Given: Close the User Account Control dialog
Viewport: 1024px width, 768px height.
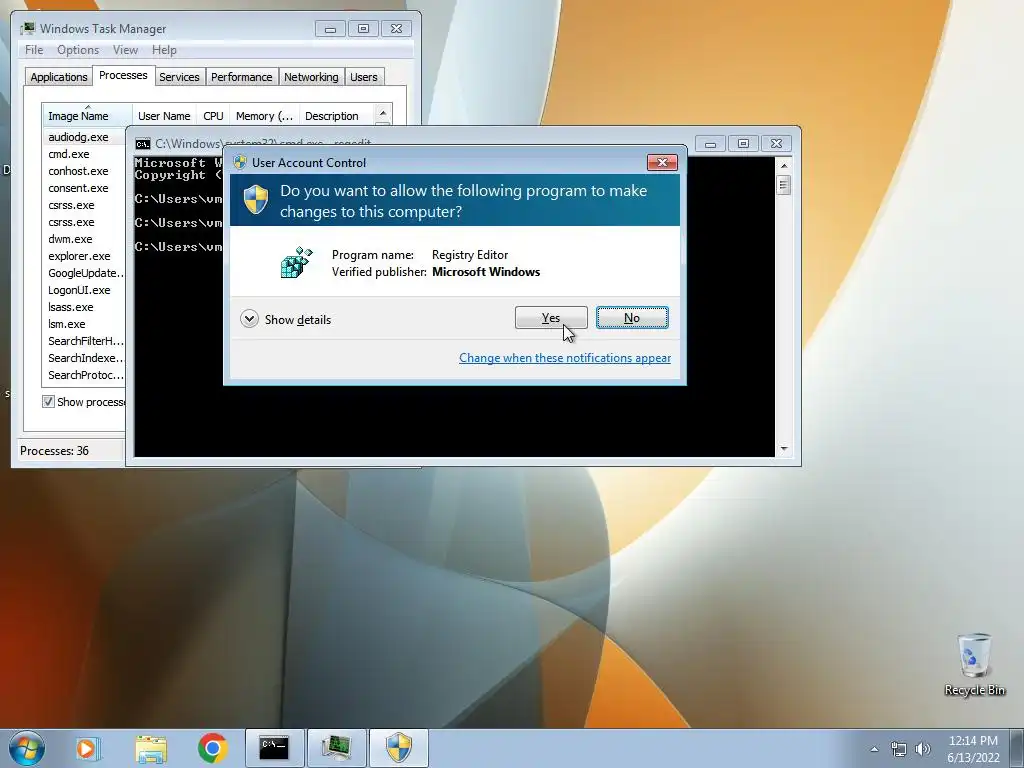Looking at the screenshot, I should [662, 163].
